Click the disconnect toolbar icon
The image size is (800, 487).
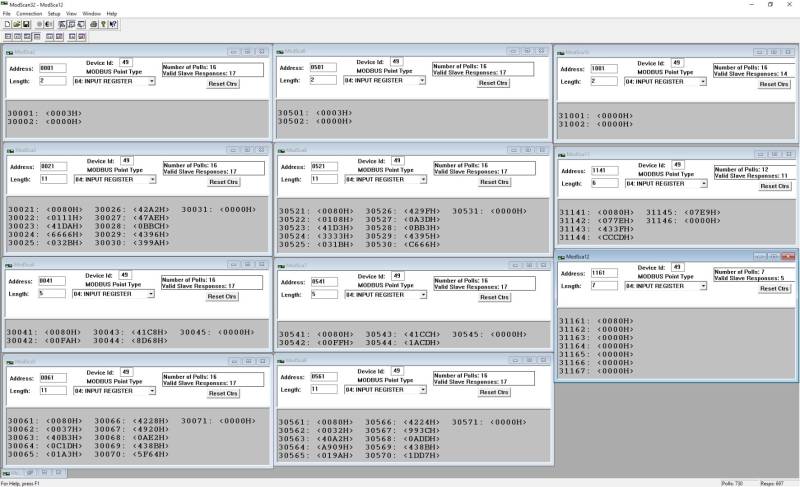tap(50, 23)
